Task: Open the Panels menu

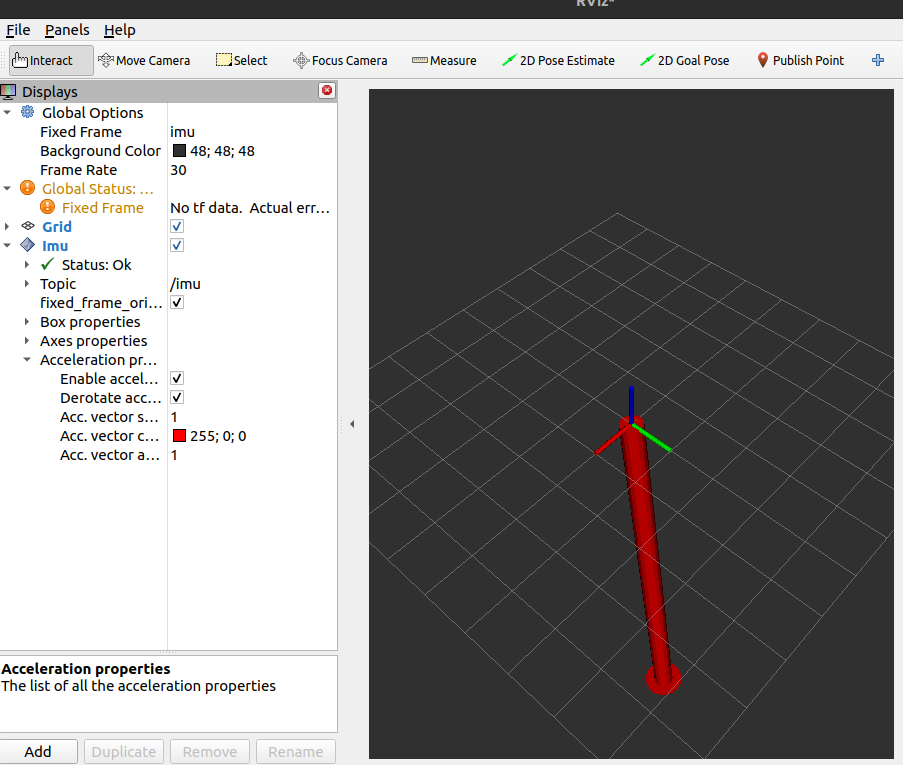Action: coord(67,30)
